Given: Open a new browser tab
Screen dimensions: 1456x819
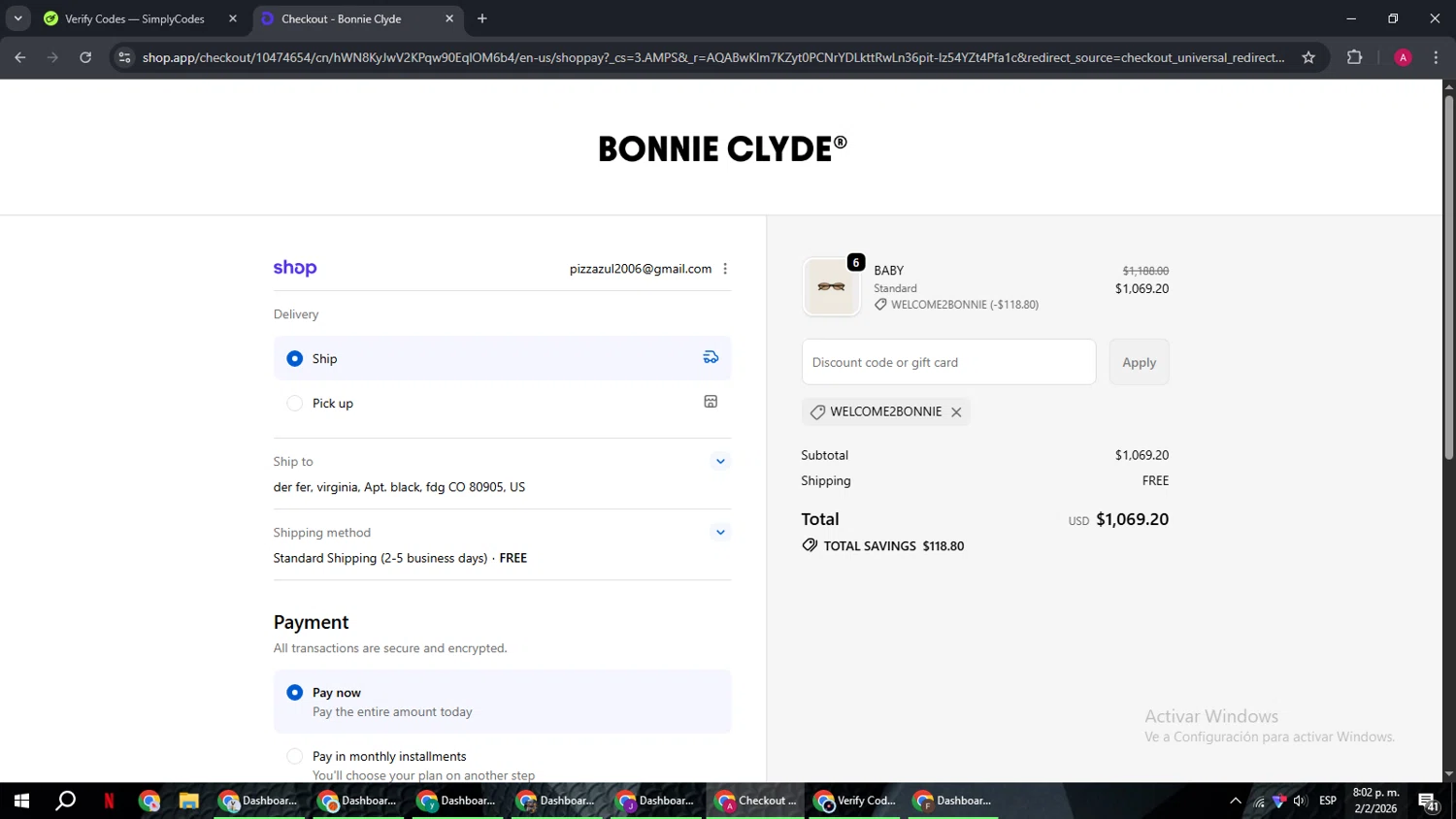Looking at the screenshot, I should [x=482, y=18].
